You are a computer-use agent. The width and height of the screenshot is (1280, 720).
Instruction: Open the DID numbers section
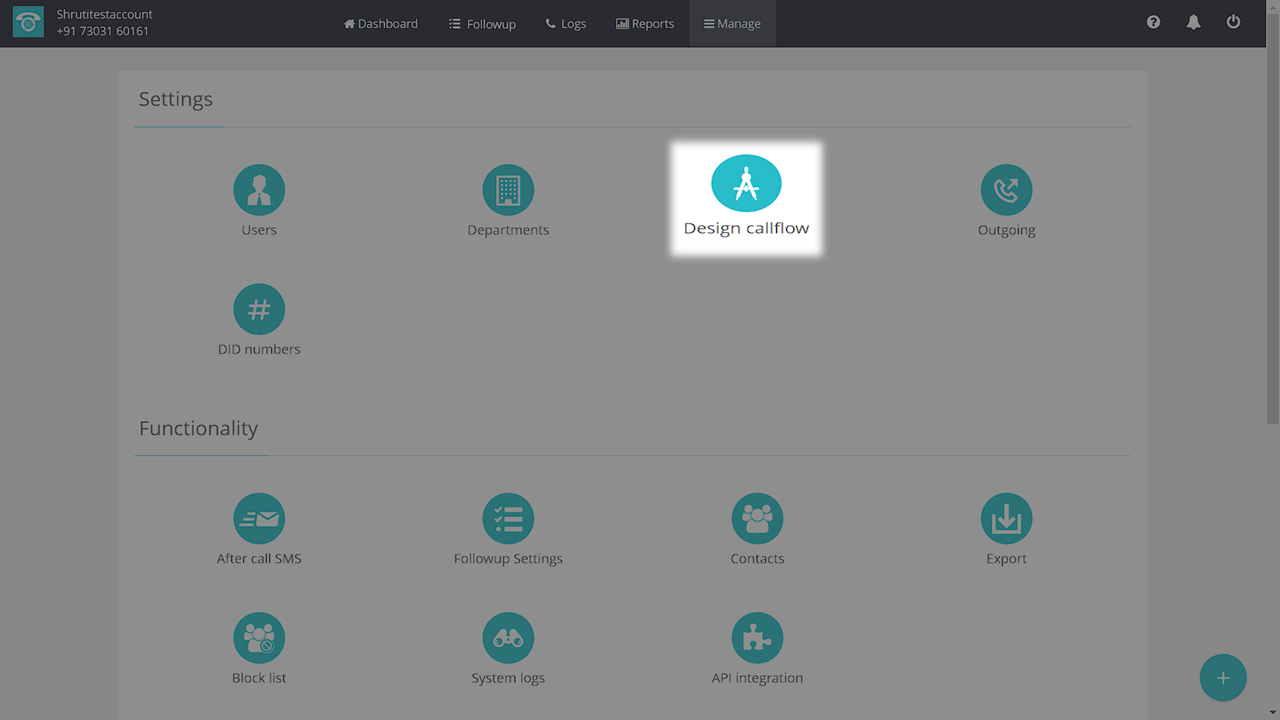pos(259,310)
